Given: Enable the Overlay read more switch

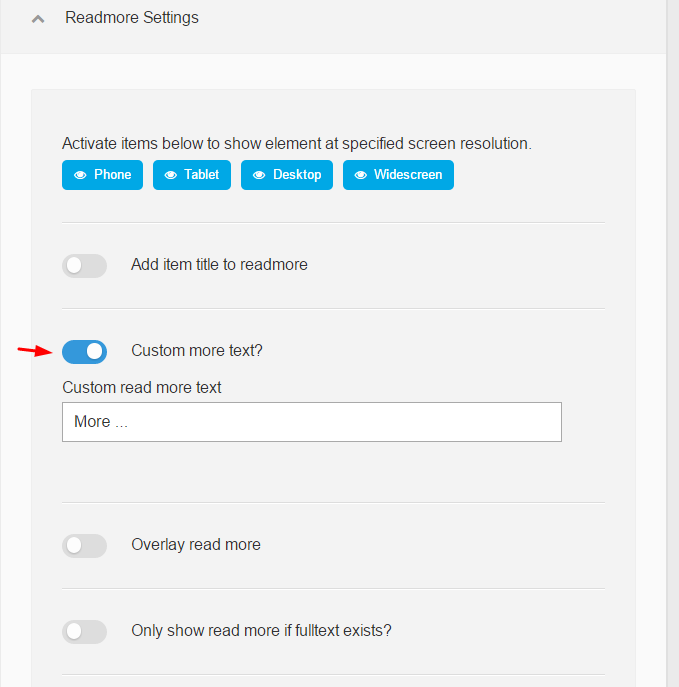Looking at the screenshot, I should pyautogui.click(x=85, y=545).
